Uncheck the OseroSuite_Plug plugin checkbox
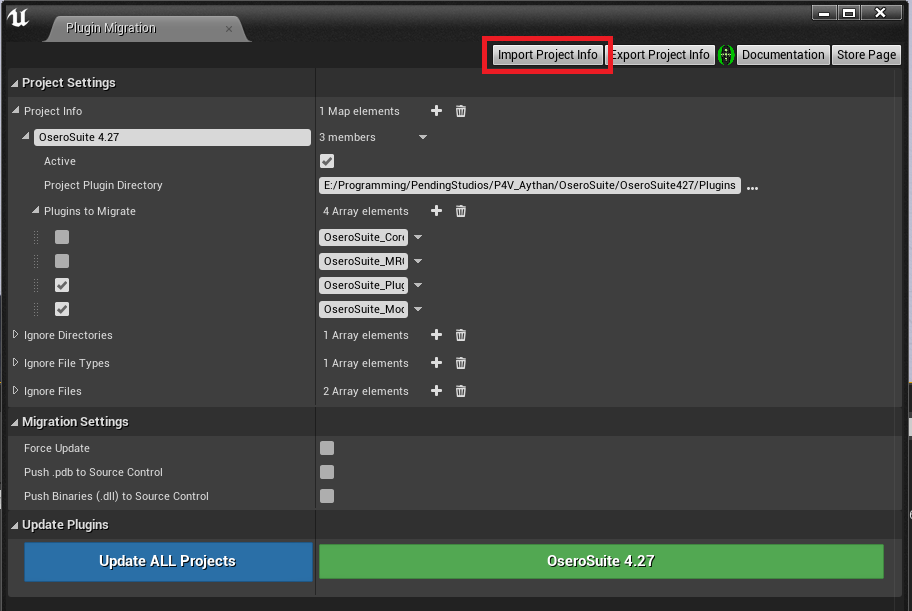 tap(62, 285)
